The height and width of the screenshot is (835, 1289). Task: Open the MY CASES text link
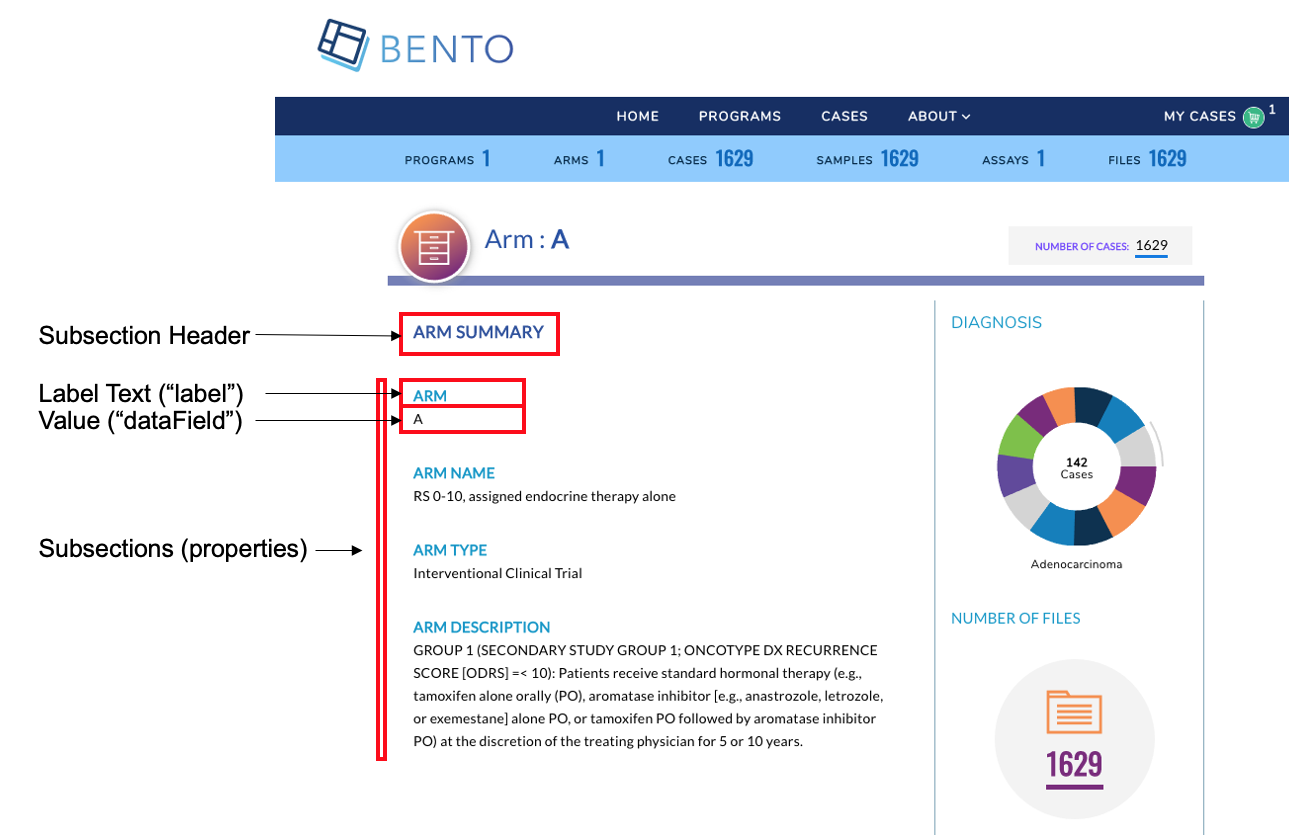(x=1199, y=116)
